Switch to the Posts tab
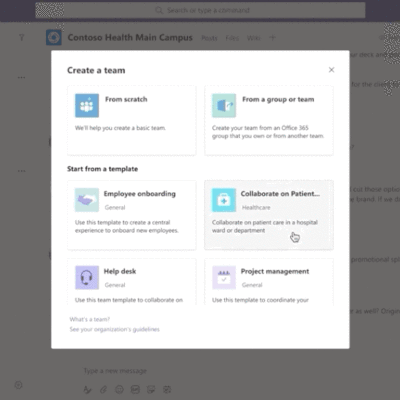This screenshot has height=400, width=400. point(209,38)
